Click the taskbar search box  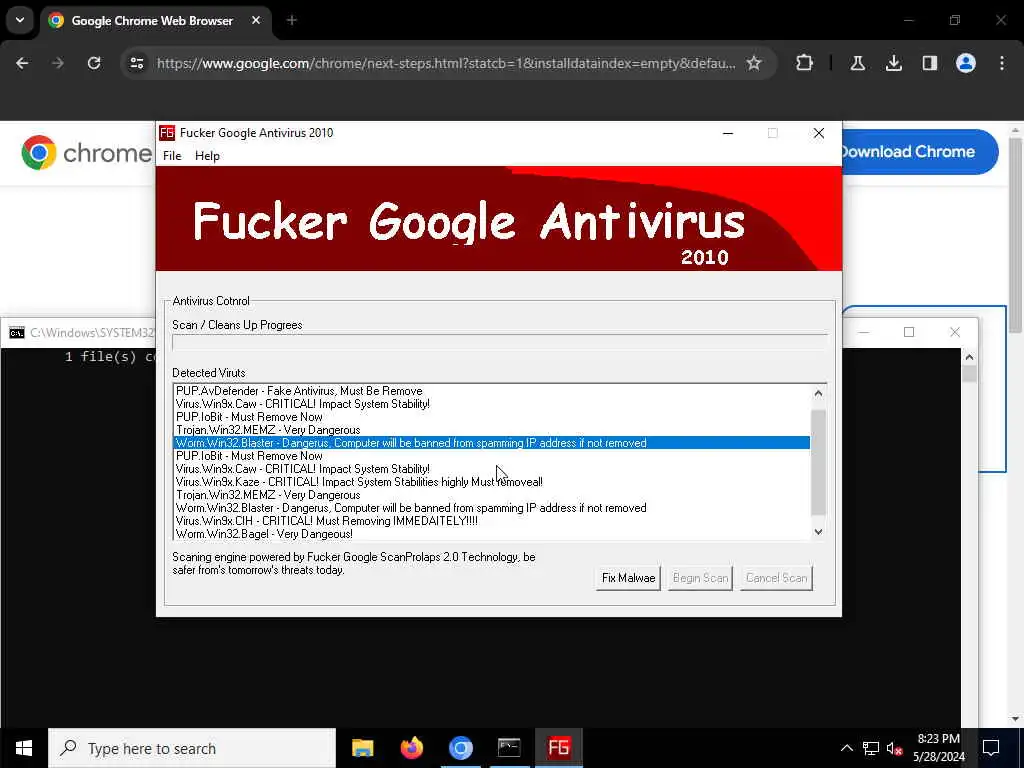(192, 748)
